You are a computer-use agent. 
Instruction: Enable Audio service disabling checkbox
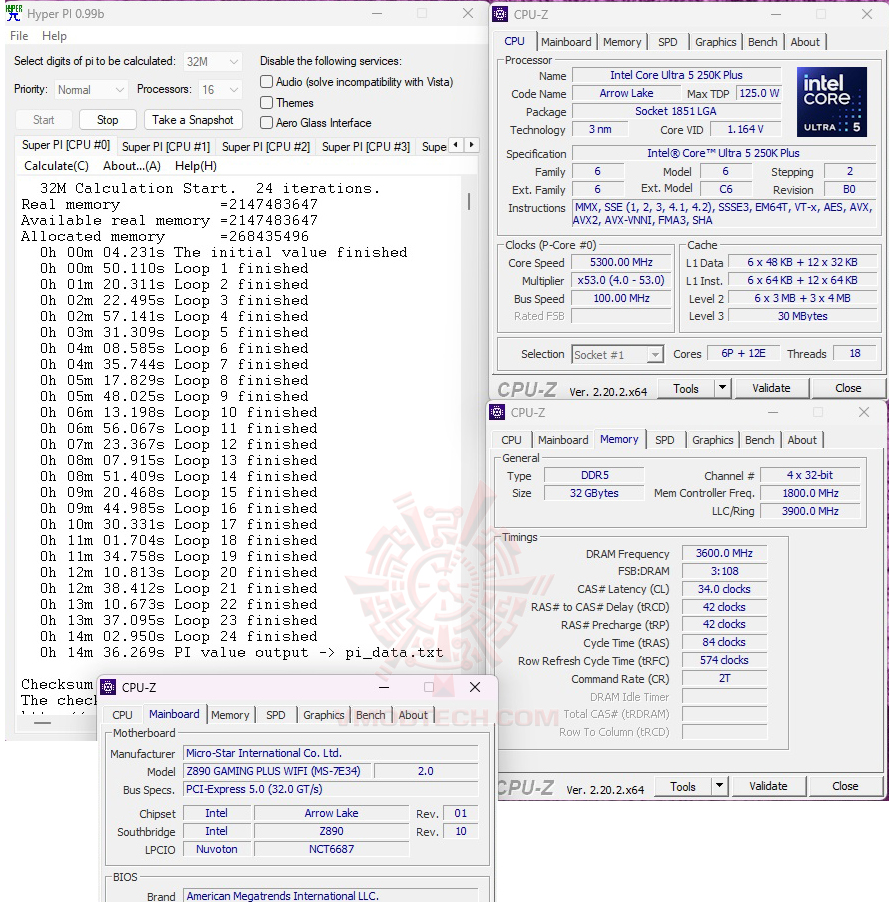coord(266,82)
